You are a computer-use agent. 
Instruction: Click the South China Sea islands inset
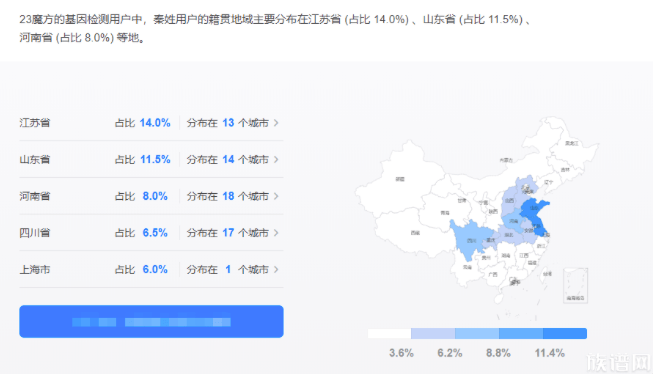click(x=576, y=286)
